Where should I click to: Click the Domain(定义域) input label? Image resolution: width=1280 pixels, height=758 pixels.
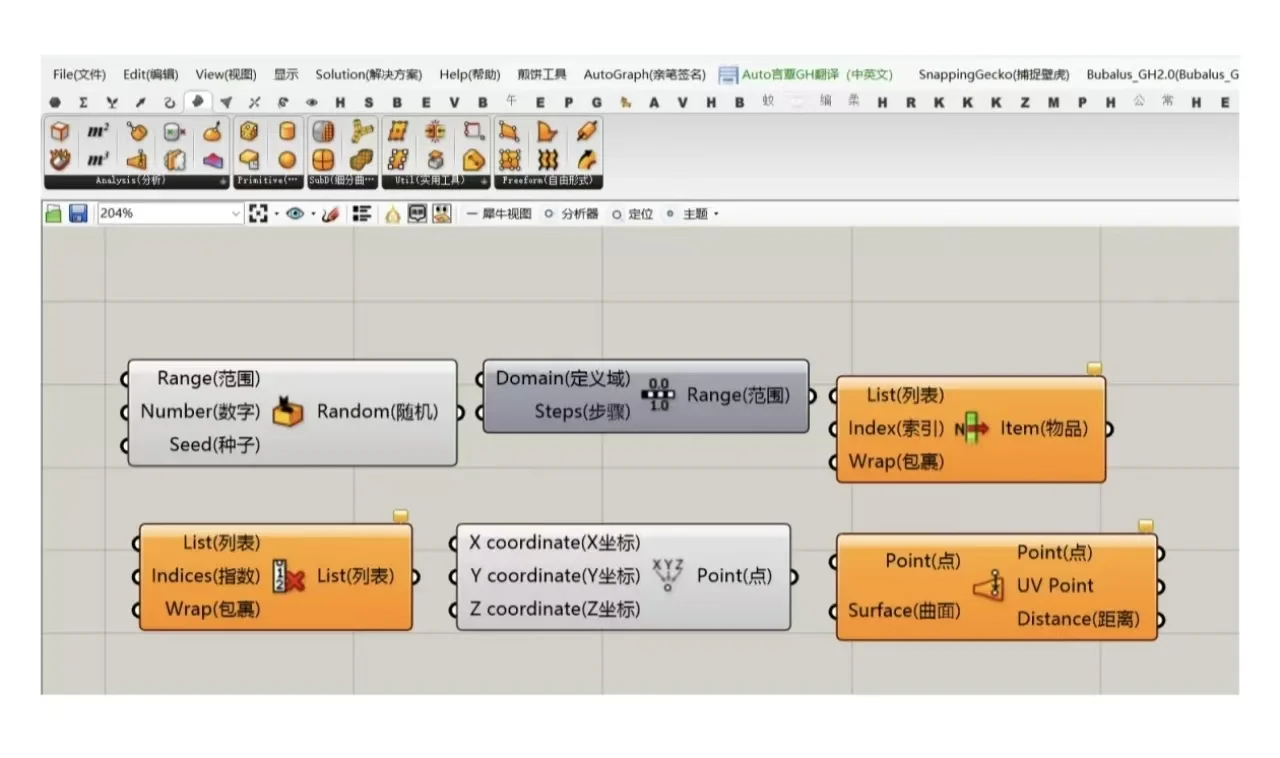[563, 378]
